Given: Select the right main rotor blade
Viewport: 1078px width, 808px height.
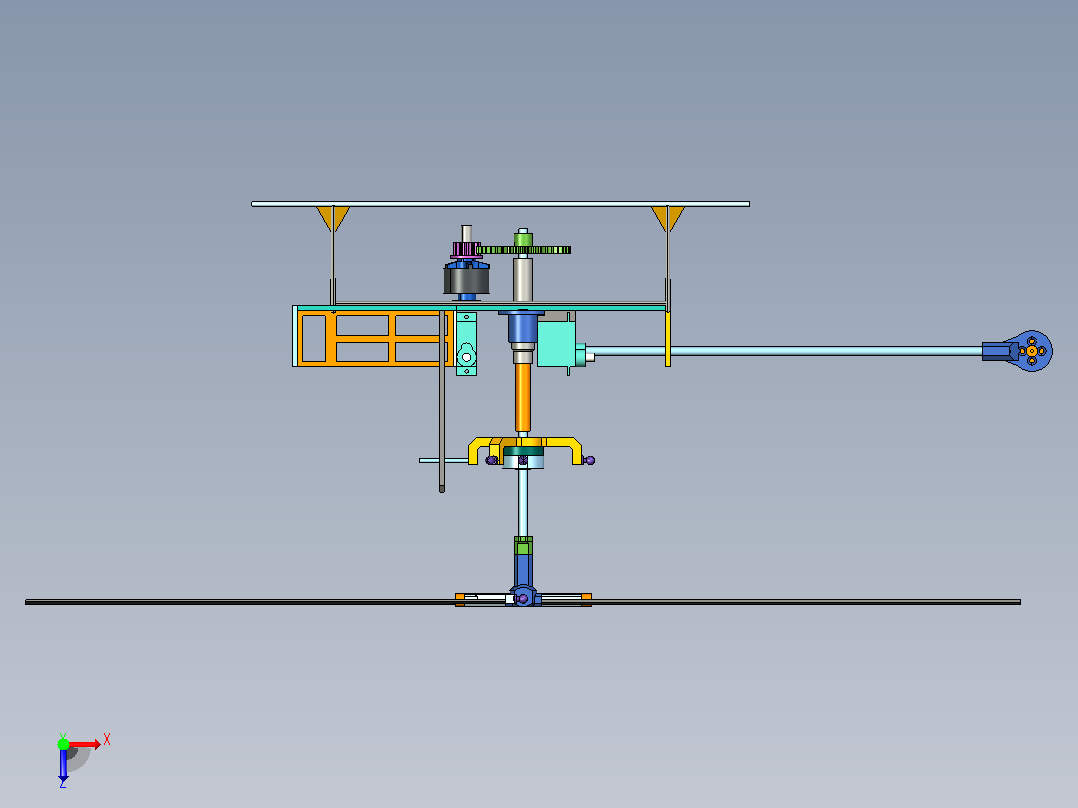Looking at the screenshot, I should coord(806,602).
